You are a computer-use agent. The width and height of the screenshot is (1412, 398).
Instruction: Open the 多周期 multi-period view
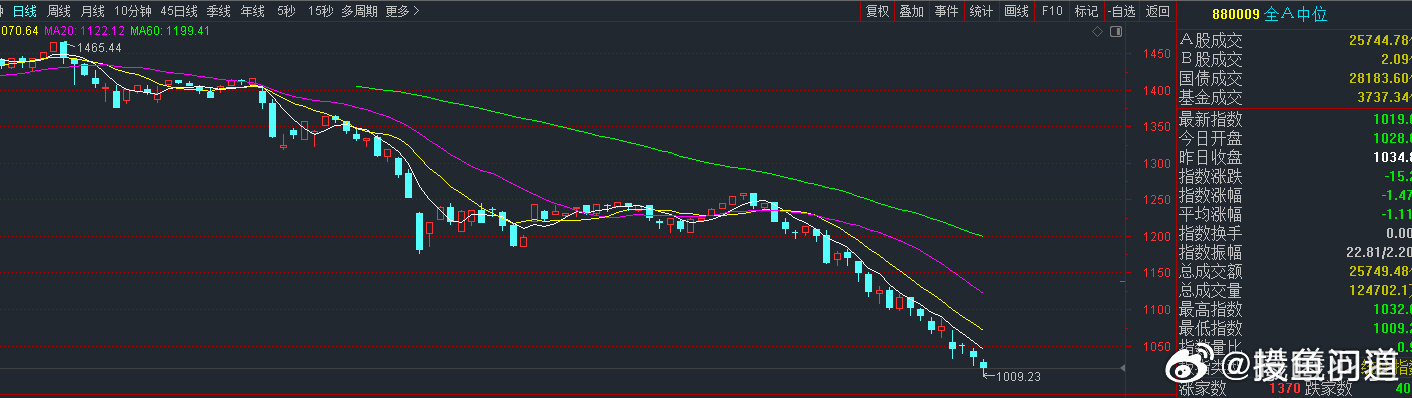tap(359, 11)
